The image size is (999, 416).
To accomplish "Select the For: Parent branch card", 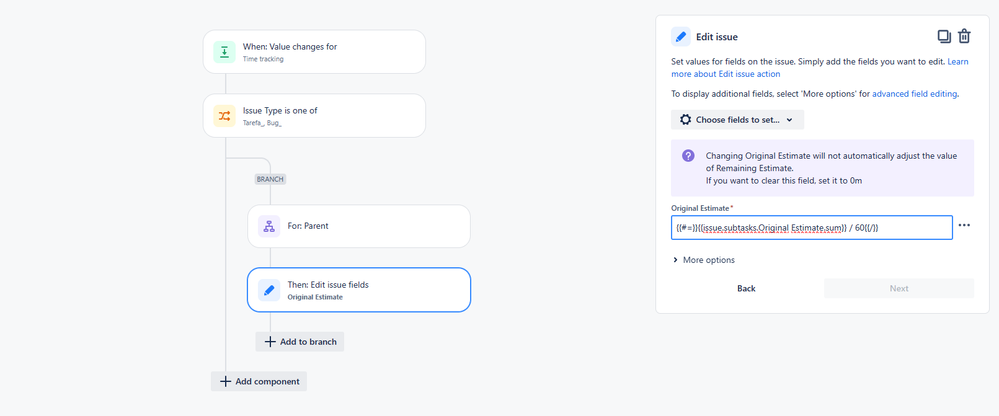I will coord(358,226).
